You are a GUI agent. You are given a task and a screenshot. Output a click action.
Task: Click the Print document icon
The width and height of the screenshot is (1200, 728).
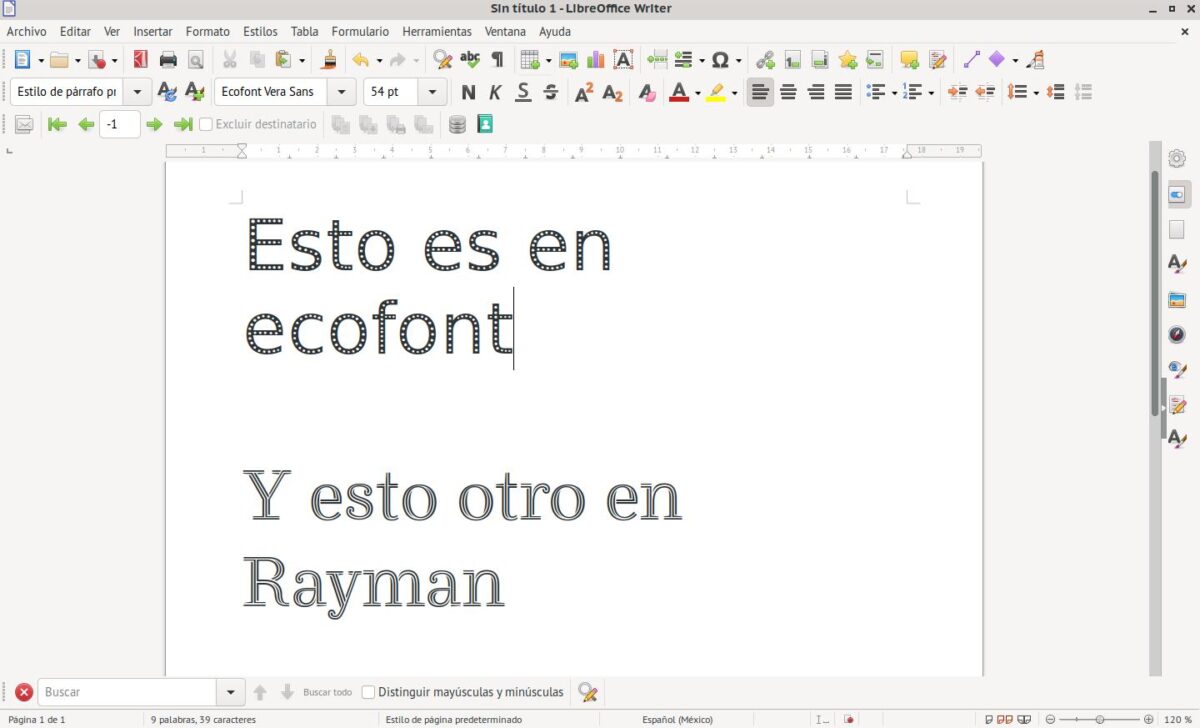coord(168,60)
